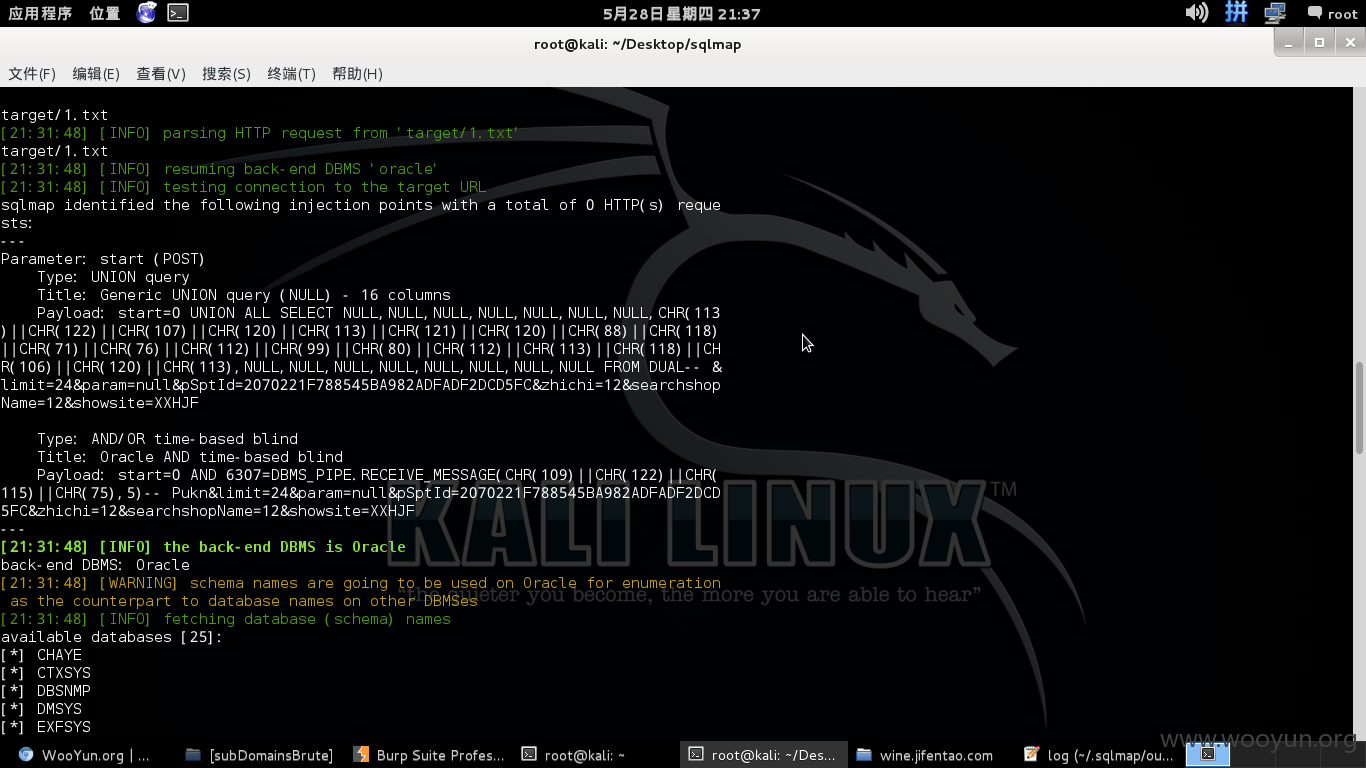The image size is (1366, 768).
Task: Open the 查看(V) menu
Action: pos(161,74)
